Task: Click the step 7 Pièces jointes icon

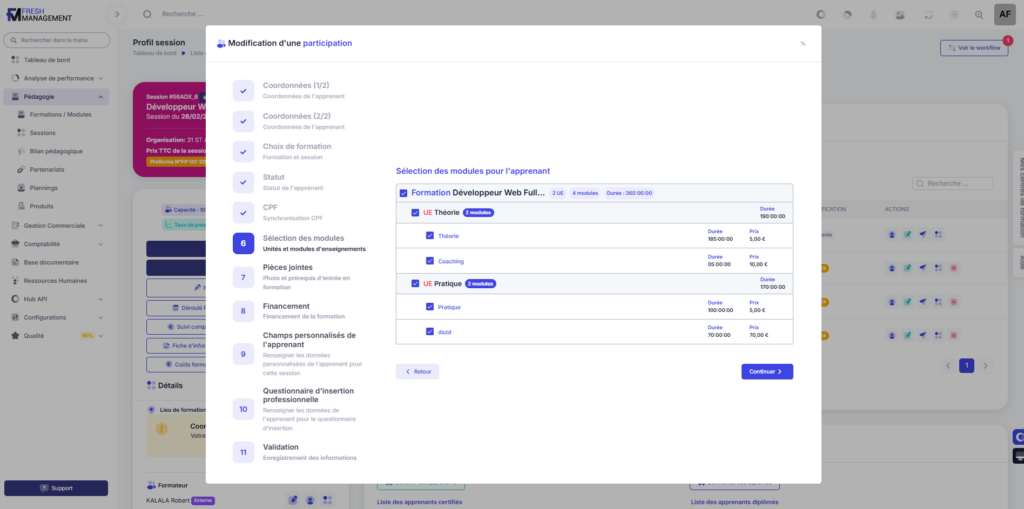Action: point(243,277)
